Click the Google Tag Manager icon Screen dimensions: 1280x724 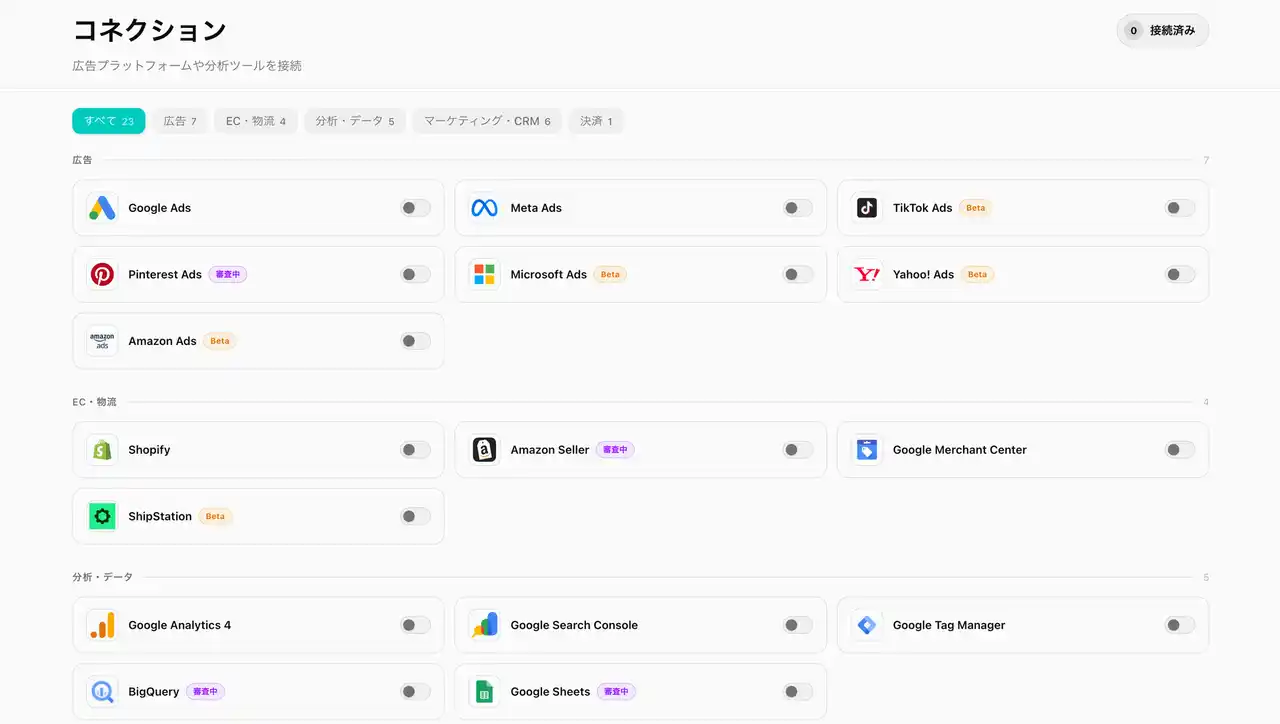[867, 625]
